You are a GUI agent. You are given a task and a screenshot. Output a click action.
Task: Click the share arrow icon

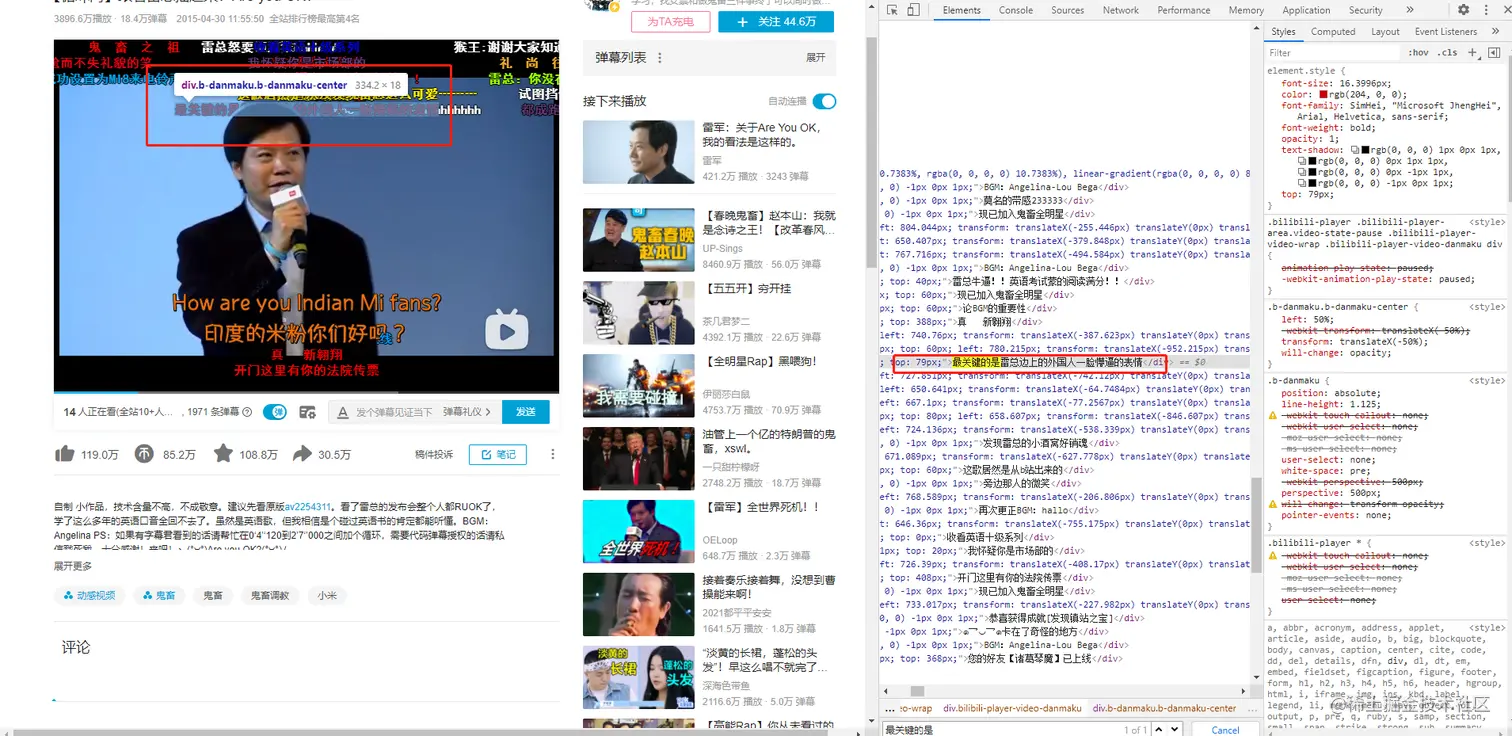pyautogui.click(x=302, y=454)
